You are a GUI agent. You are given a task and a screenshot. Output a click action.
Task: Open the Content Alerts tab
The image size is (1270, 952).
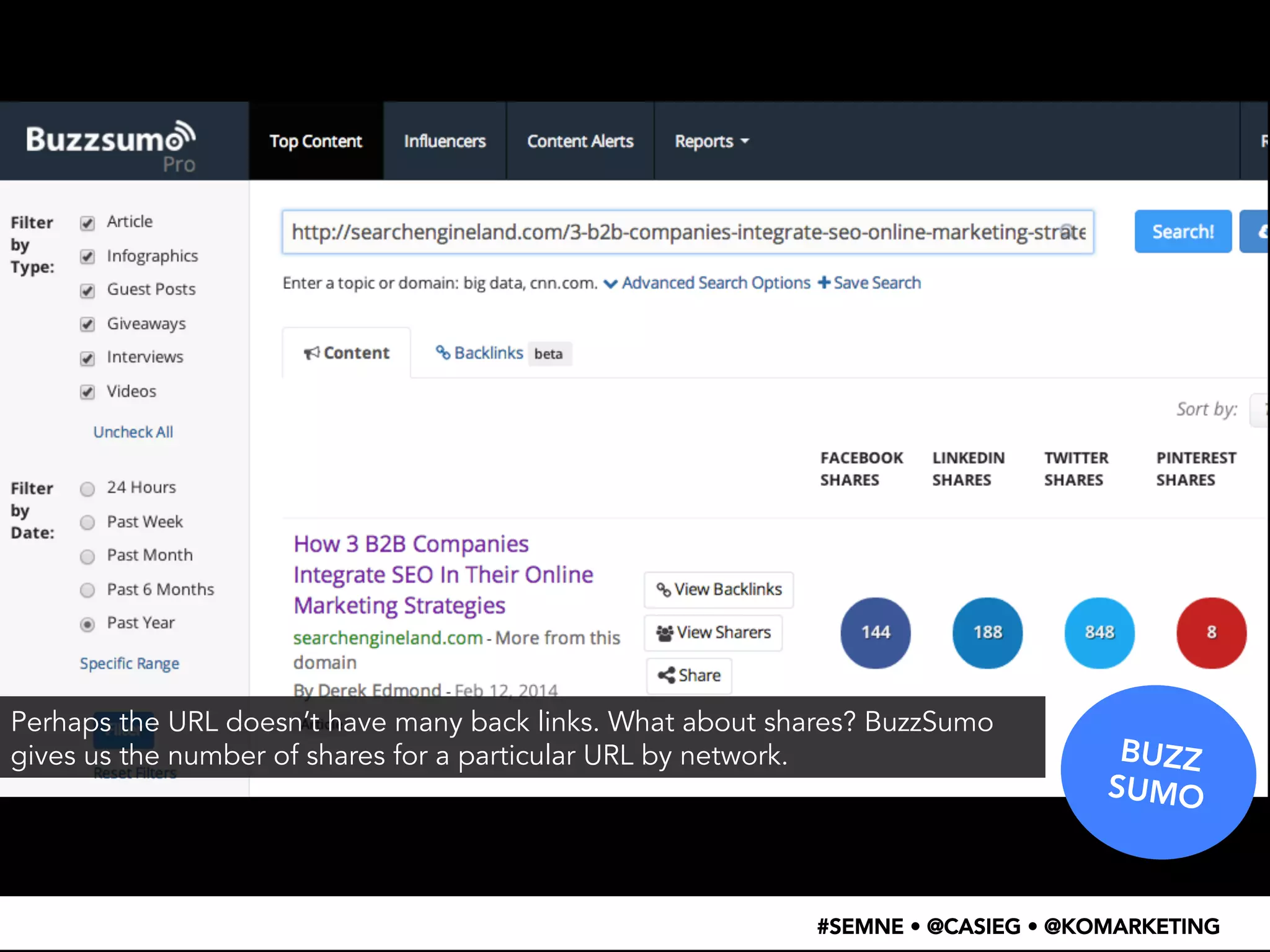[x=580, y=141]
